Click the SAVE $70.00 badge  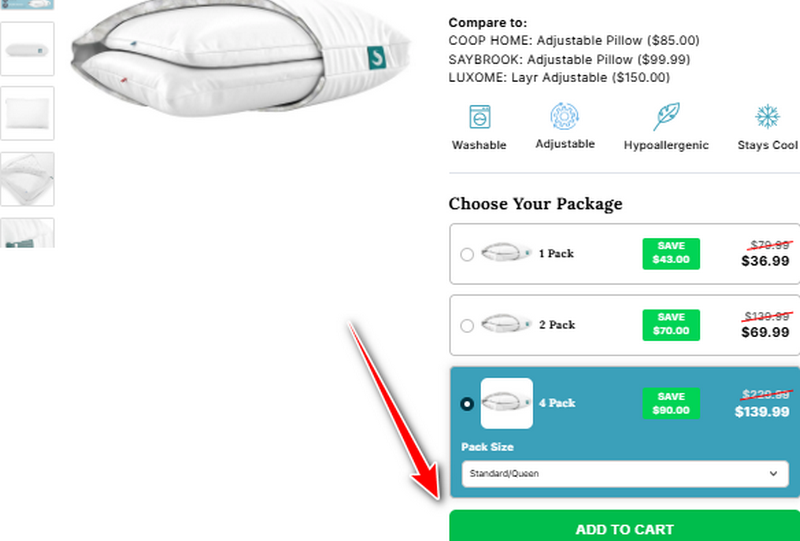click(671, 325)
